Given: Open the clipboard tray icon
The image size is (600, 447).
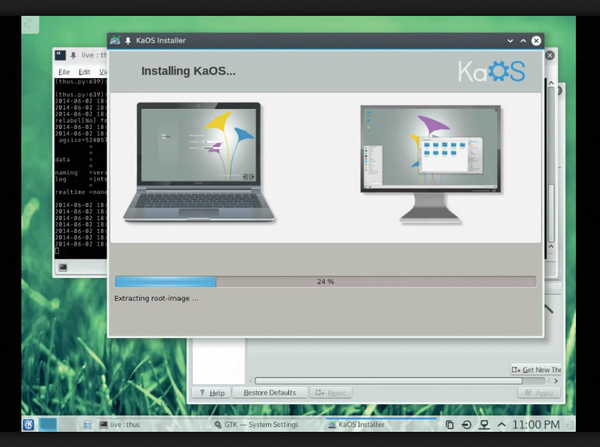Looking at the screenshot, I should (x=450, y=424).
